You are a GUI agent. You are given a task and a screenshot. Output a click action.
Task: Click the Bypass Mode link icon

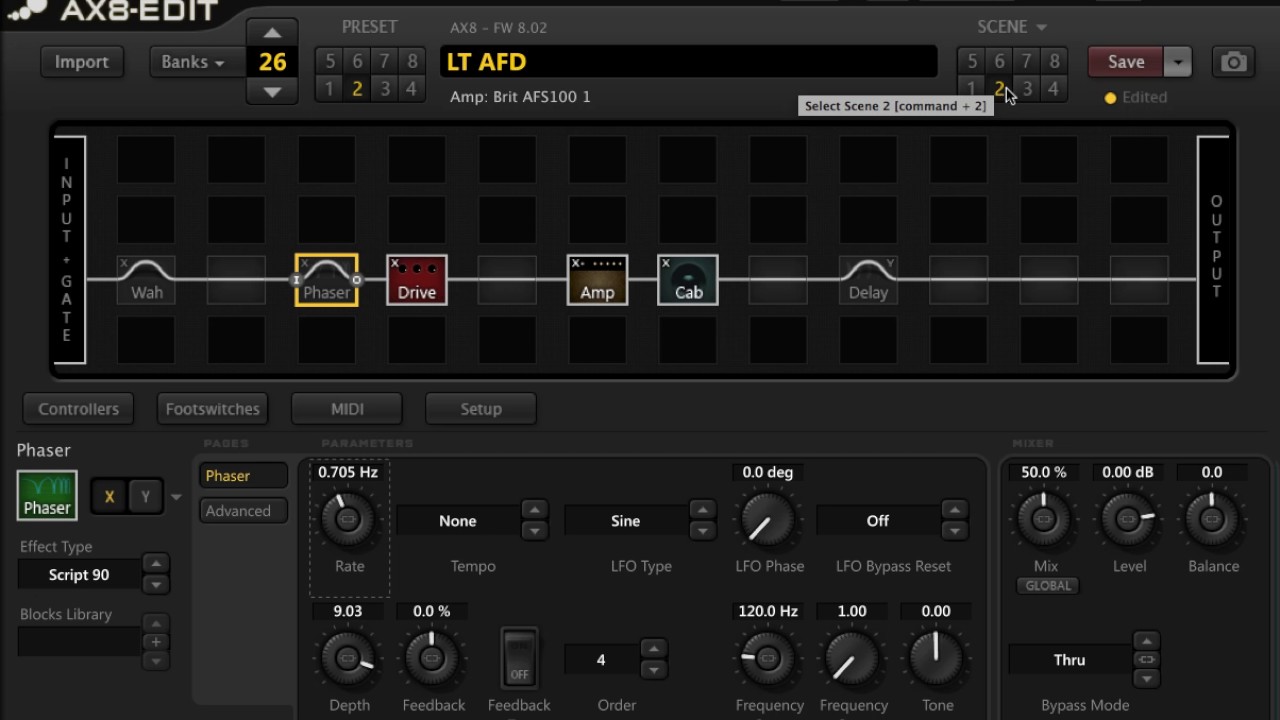[x=1147, y=660]
